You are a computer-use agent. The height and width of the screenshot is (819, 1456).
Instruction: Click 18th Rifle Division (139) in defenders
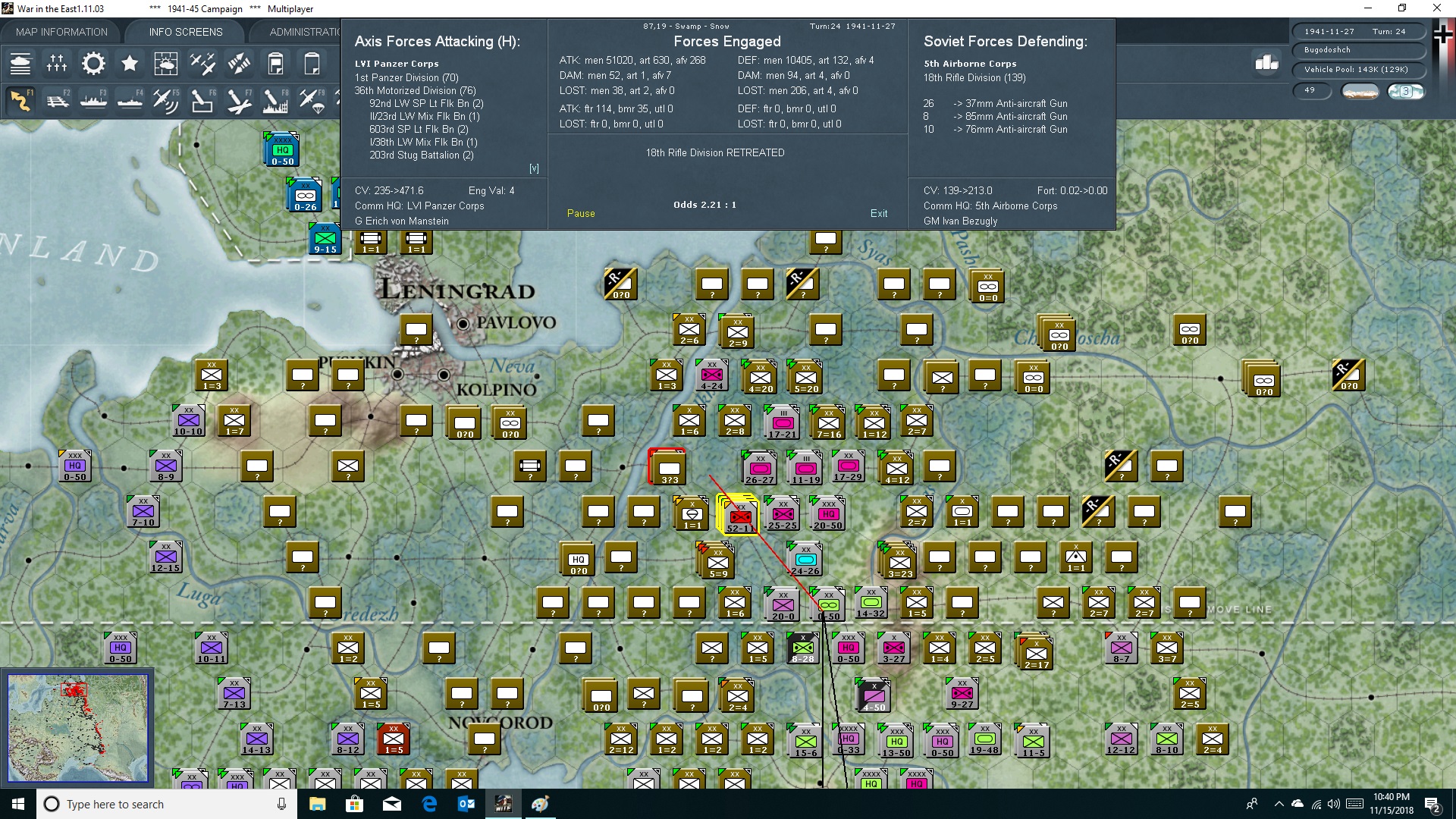(x=974, y=77)
